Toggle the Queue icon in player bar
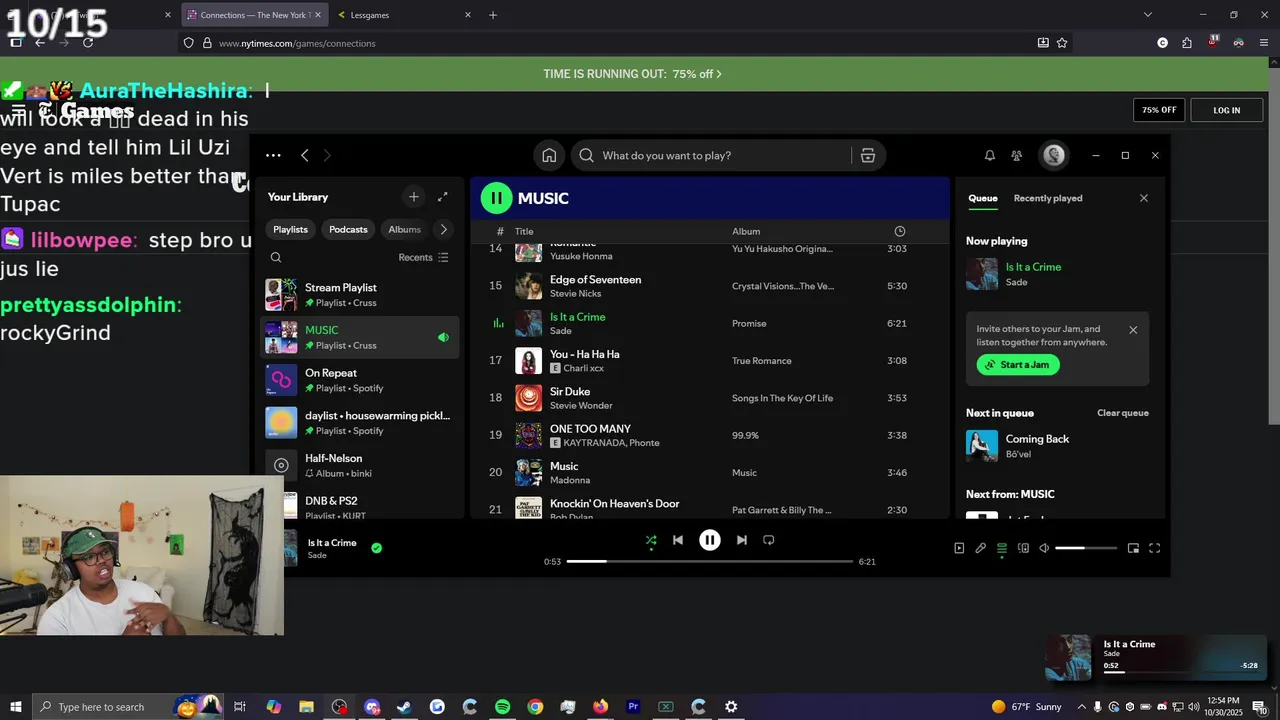Screen dimensions: 1280x720 click(x=1002, y=548)
